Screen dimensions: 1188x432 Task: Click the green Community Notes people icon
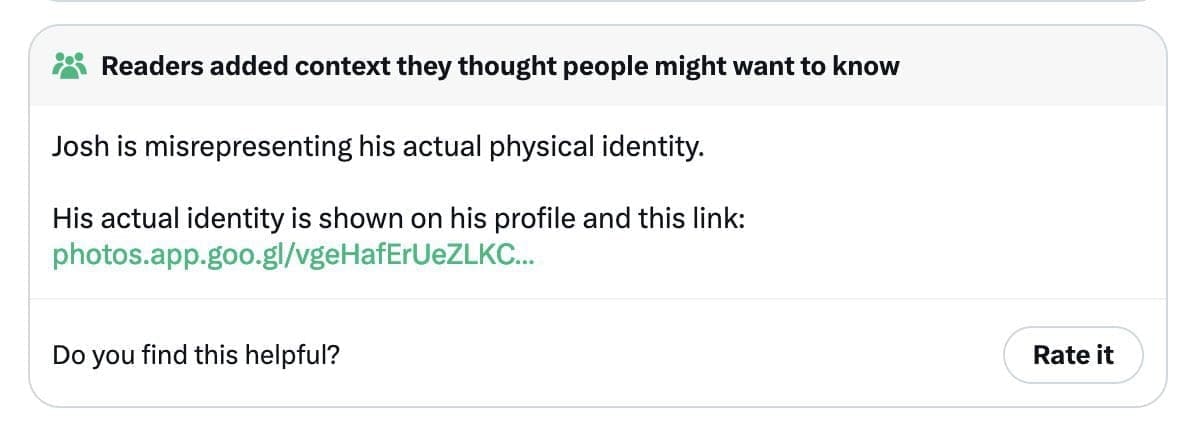tap(70, 67)
